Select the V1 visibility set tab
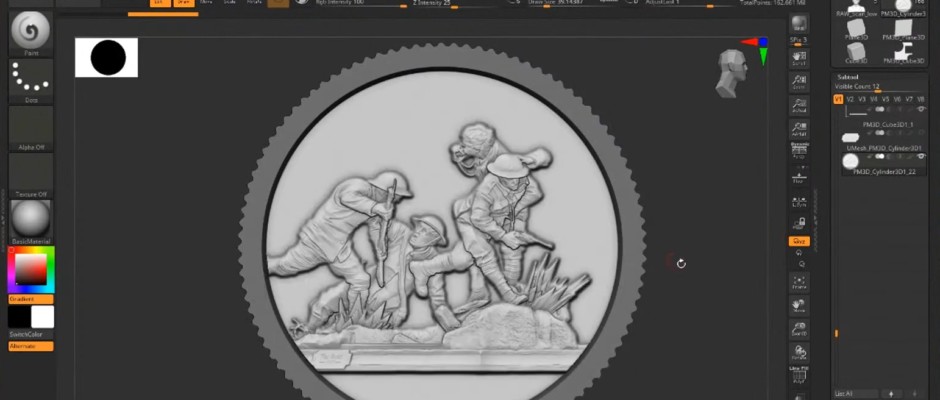 tap(838, 99)
